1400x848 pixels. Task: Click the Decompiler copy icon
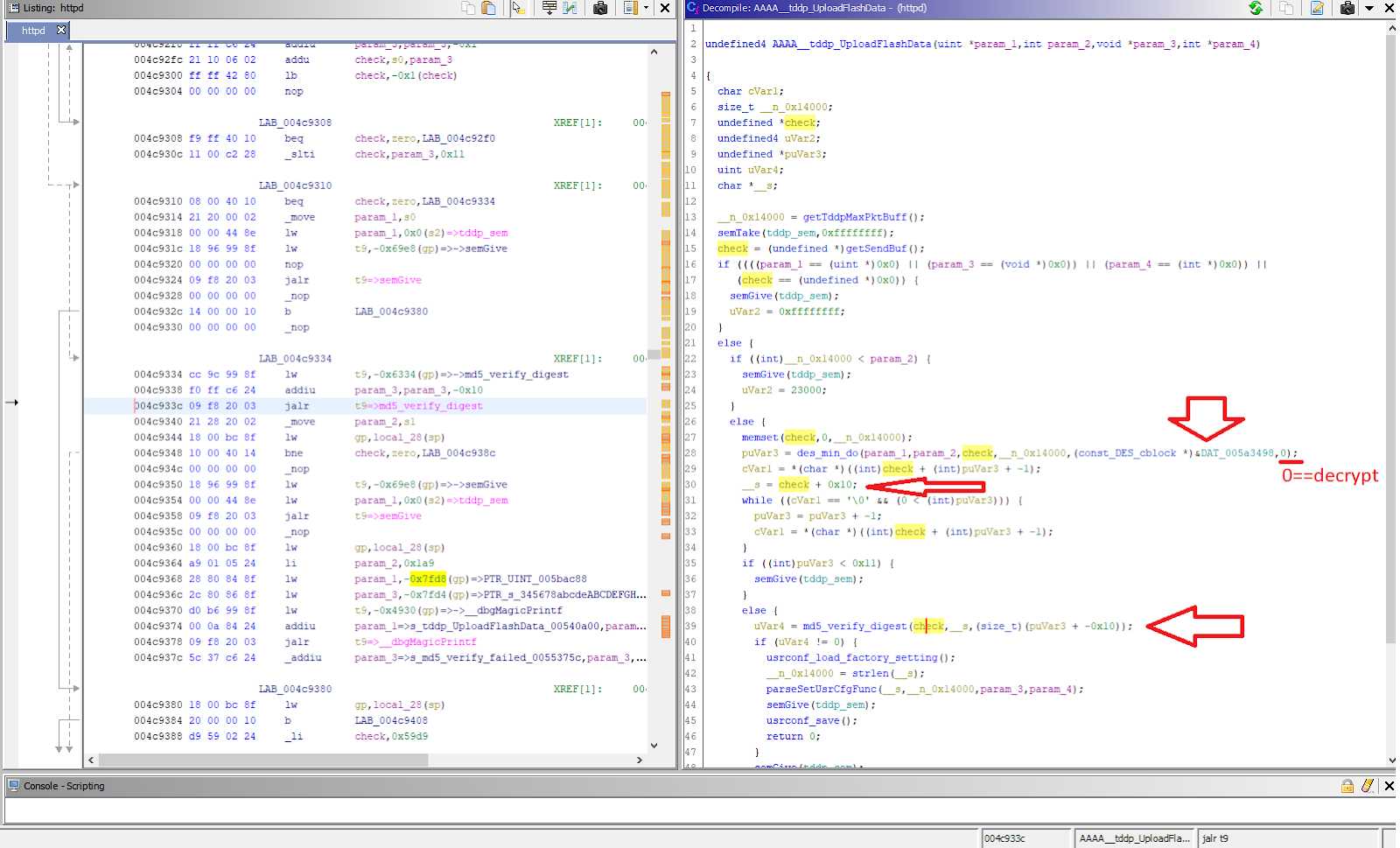click(1286, 8)
